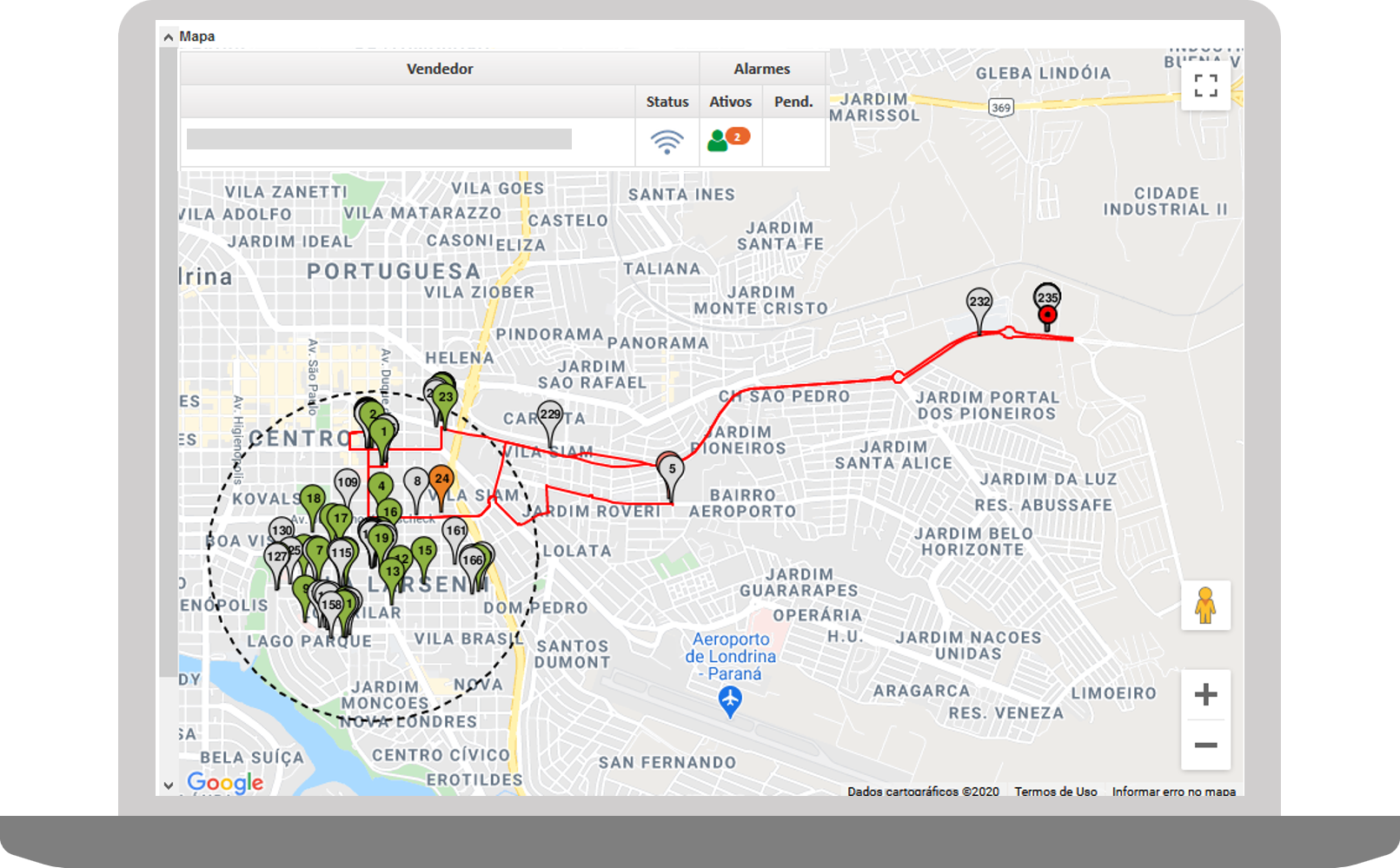Open Termos de Uso link

tap(1055, 792)
